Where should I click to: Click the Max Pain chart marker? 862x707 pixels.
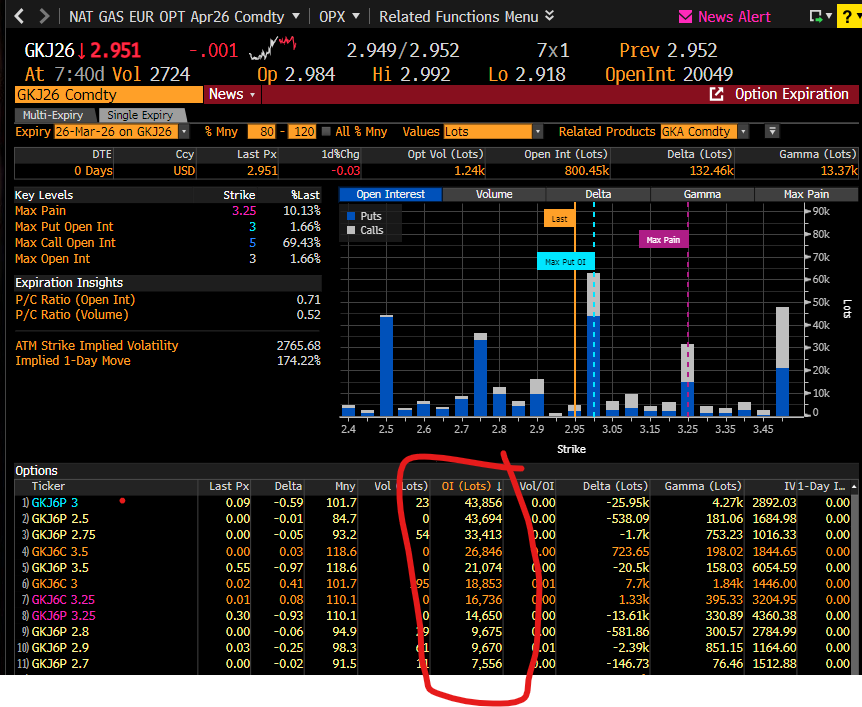(663, 240)
